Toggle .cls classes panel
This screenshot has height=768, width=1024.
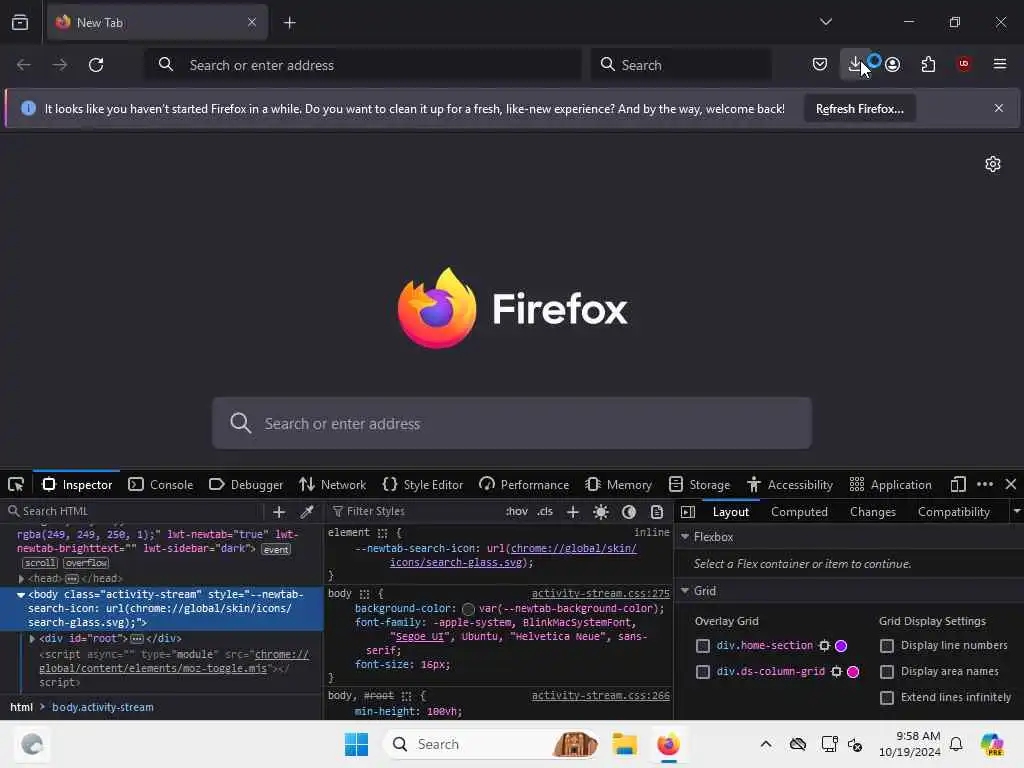coord(545,512)
